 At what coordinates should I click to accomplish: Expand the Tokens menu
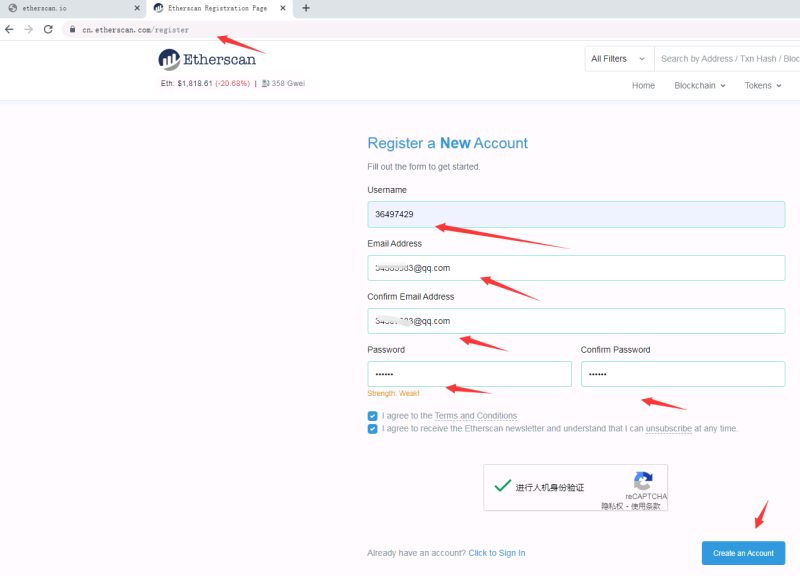click(x=763, y=86)
